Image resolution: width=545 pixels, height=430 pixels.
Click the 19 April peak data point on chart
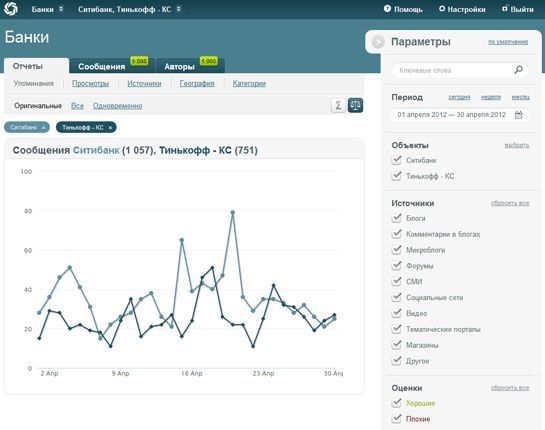tap(233, 212)
